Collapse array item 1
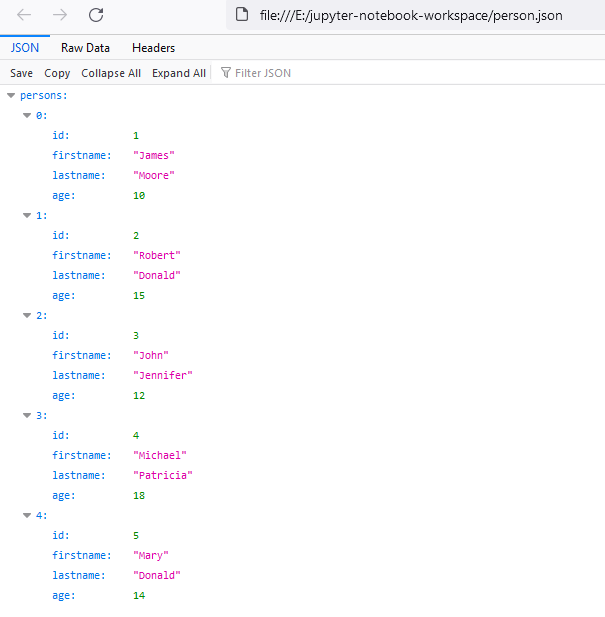This screenshot has width=605, height=617. (x=27, y=216)
